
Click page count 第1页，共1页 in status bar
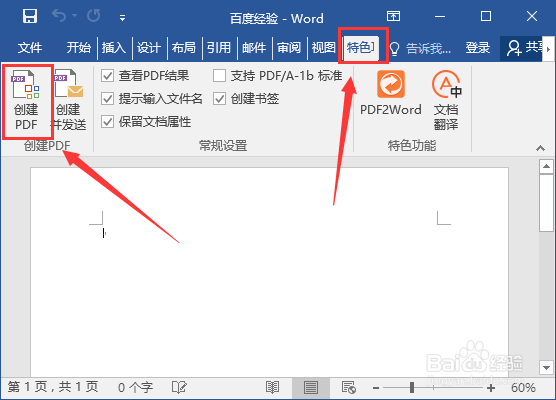coord(52,387)
